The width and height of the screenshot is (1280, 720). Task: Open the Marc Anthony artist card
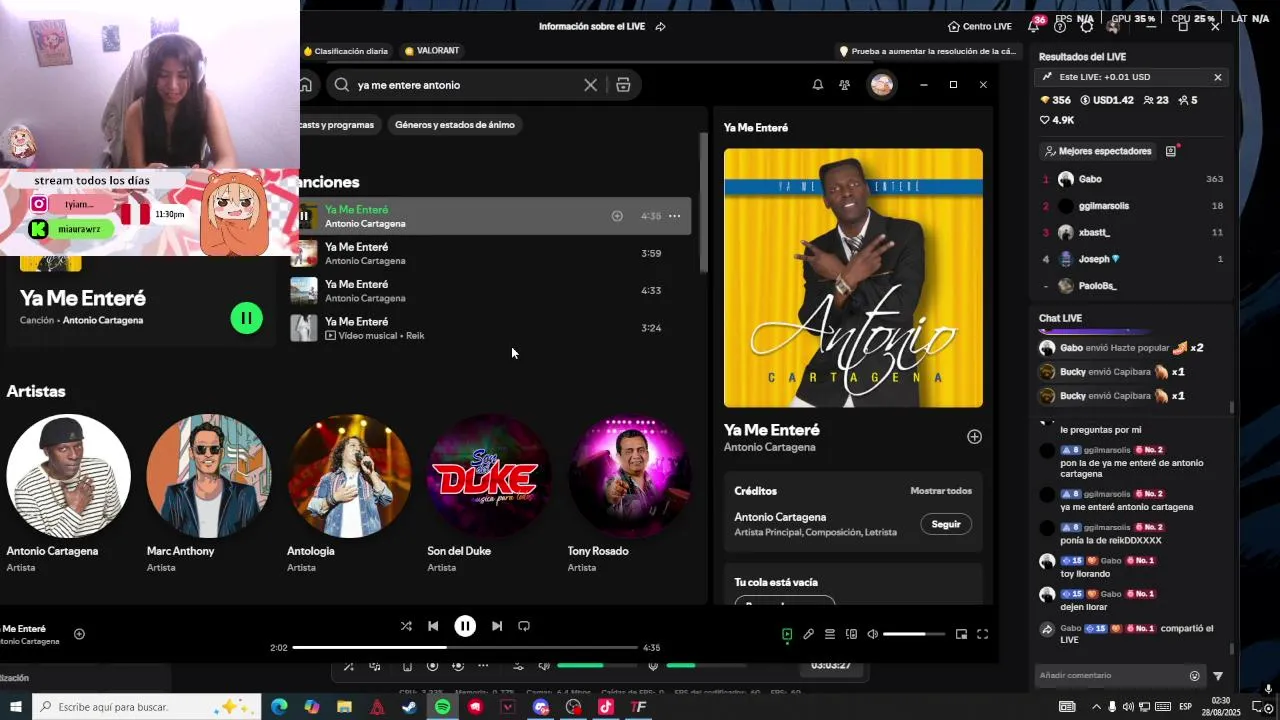click(208, 495)
